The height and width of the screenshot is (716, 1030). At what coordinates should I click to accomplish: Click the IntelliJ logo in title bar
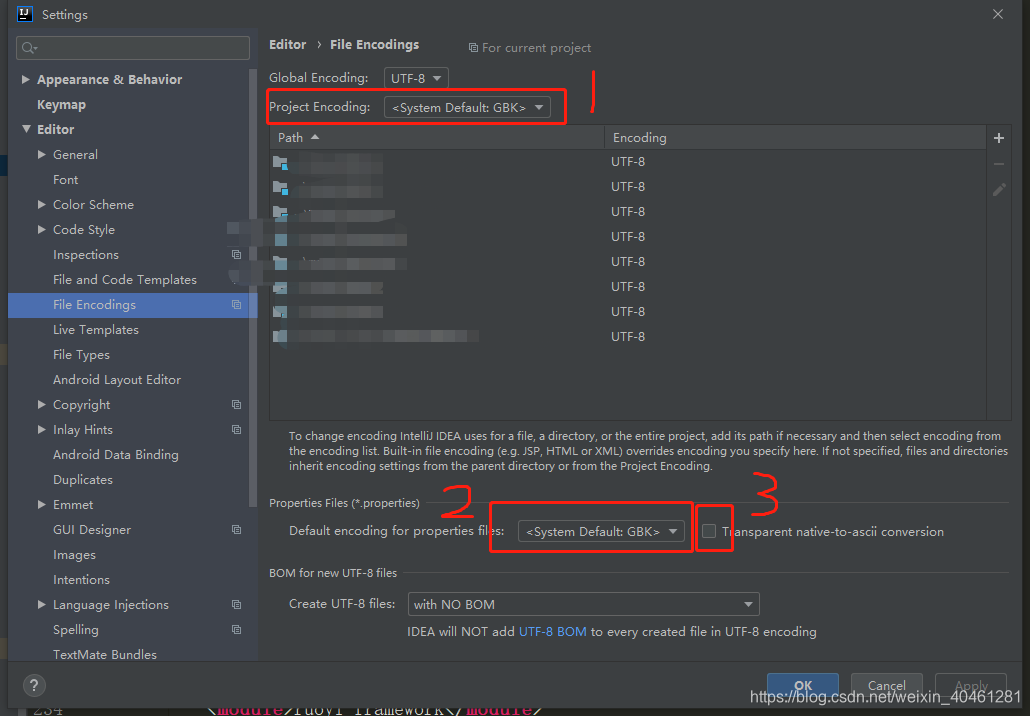click(x=24, y=14)
